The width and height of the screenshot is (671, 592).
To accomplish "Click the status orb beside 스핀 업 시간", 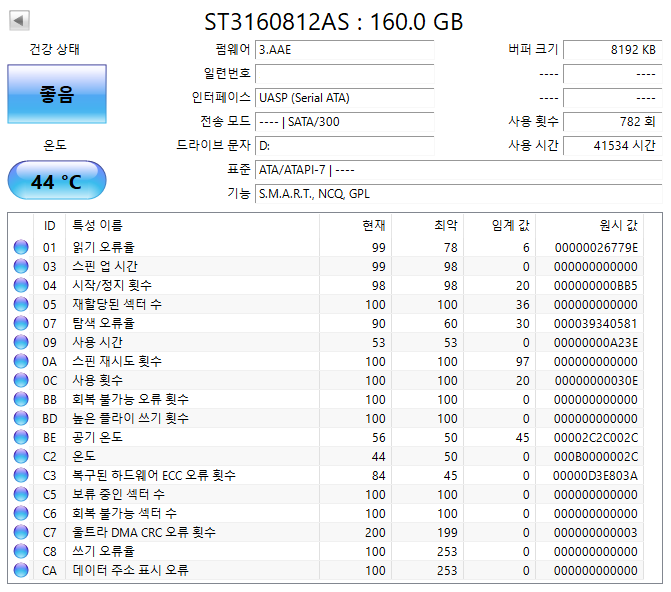I will pyautogui.click(x=21, y=267).
